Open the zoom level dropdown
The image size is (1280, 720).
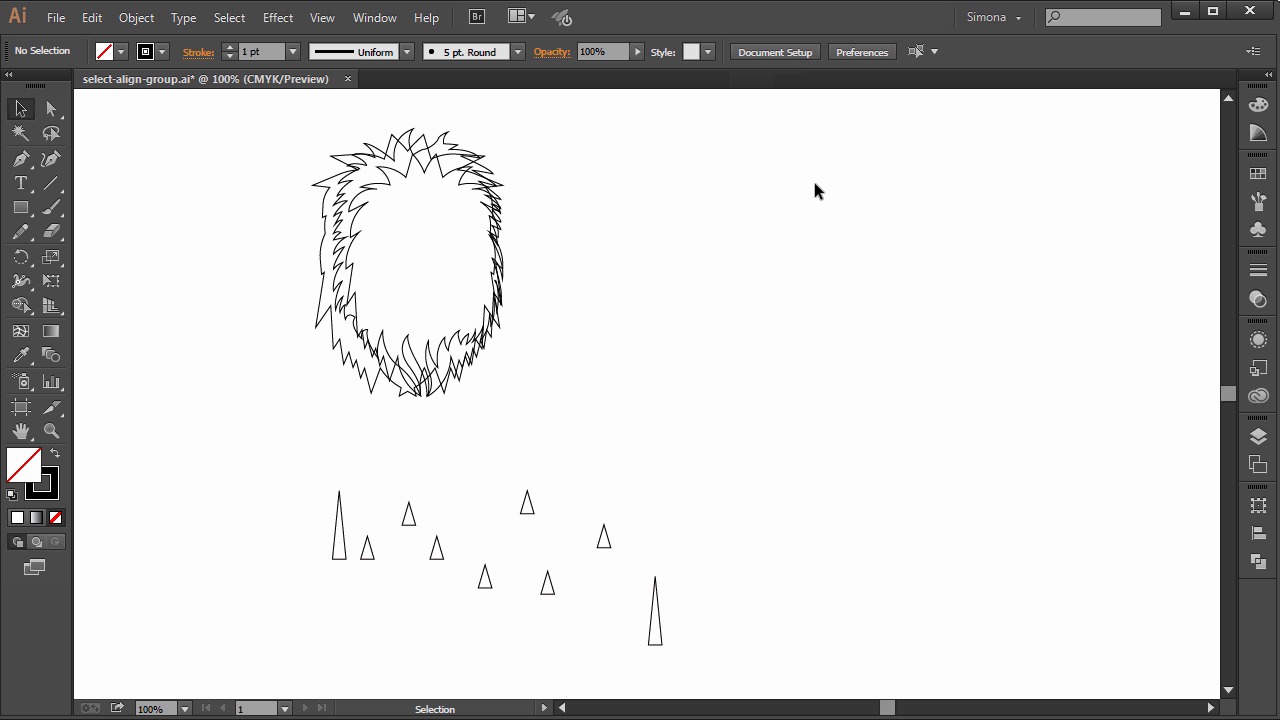pos(184,709)
